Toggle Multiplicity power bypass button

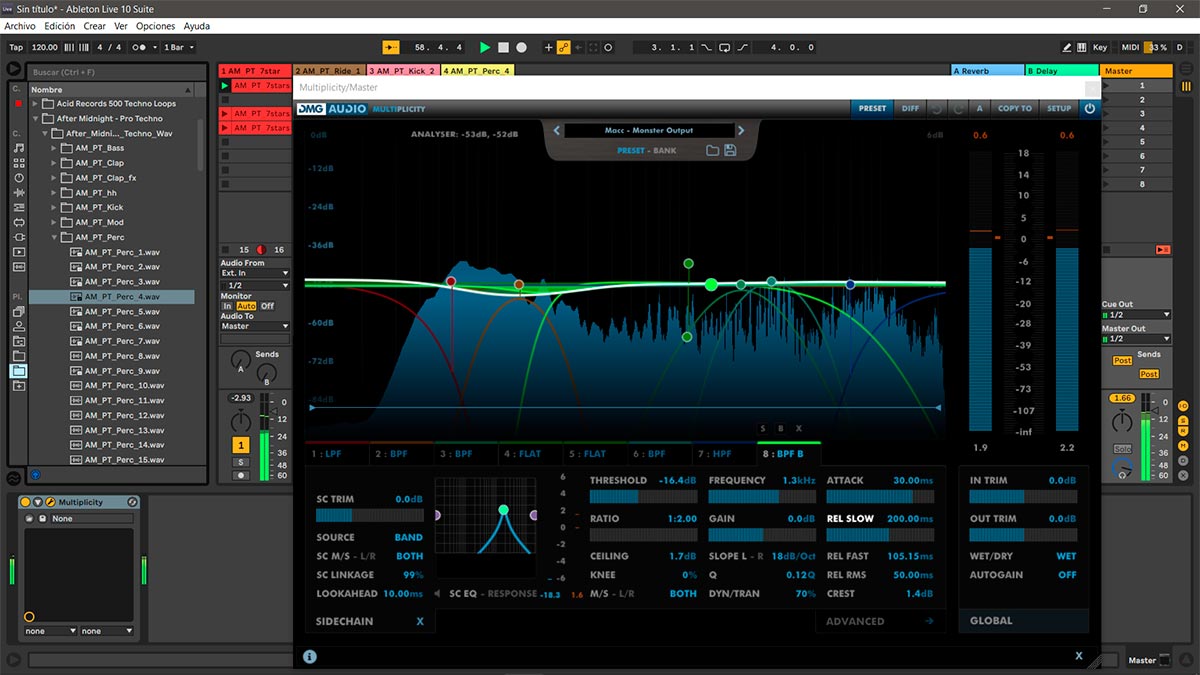[x=1089, y=108]
